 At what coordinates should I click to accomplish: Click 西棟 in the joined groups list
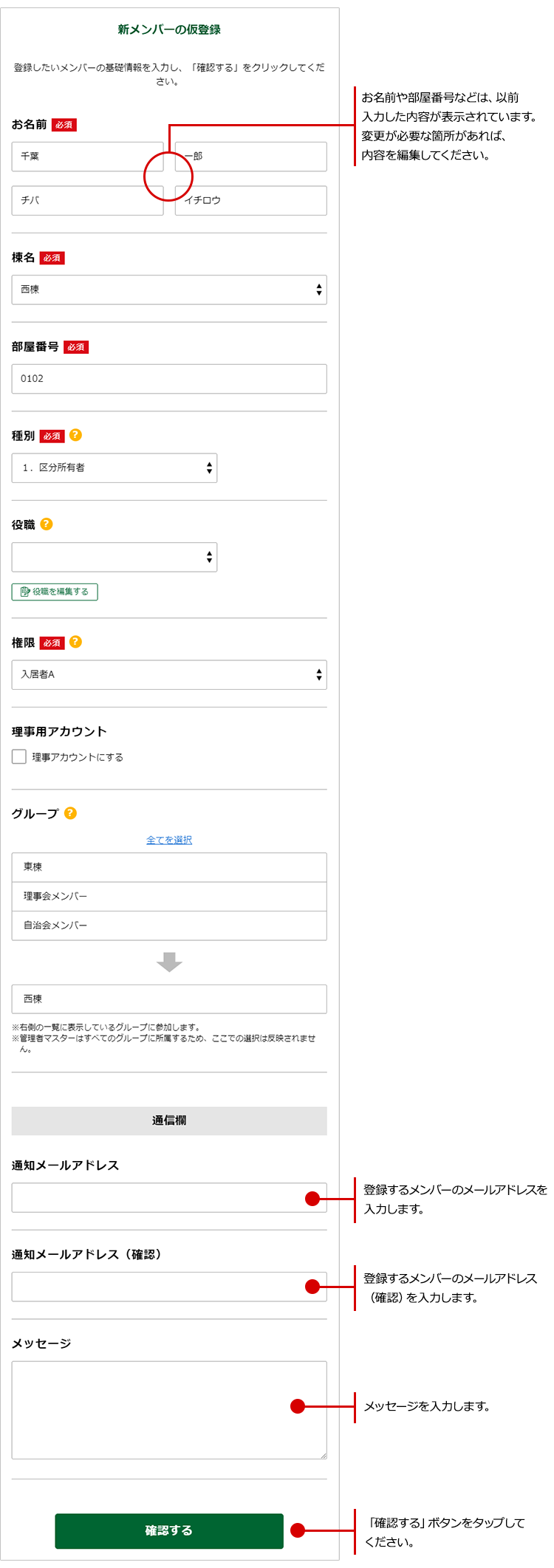169,999
